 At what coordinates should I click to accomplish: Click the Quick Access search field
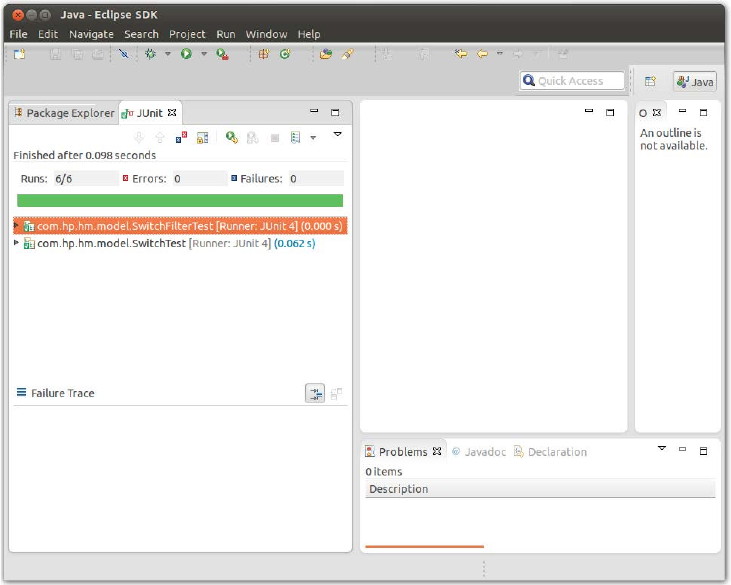point(572,81)
